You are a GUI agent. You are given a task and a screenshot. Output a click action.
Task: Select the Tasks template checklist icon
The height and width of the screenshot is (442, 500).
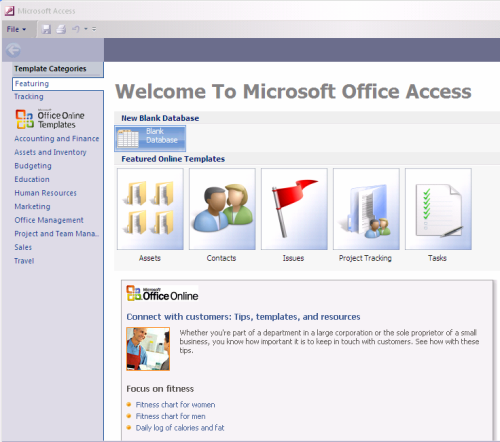(438, 209)
